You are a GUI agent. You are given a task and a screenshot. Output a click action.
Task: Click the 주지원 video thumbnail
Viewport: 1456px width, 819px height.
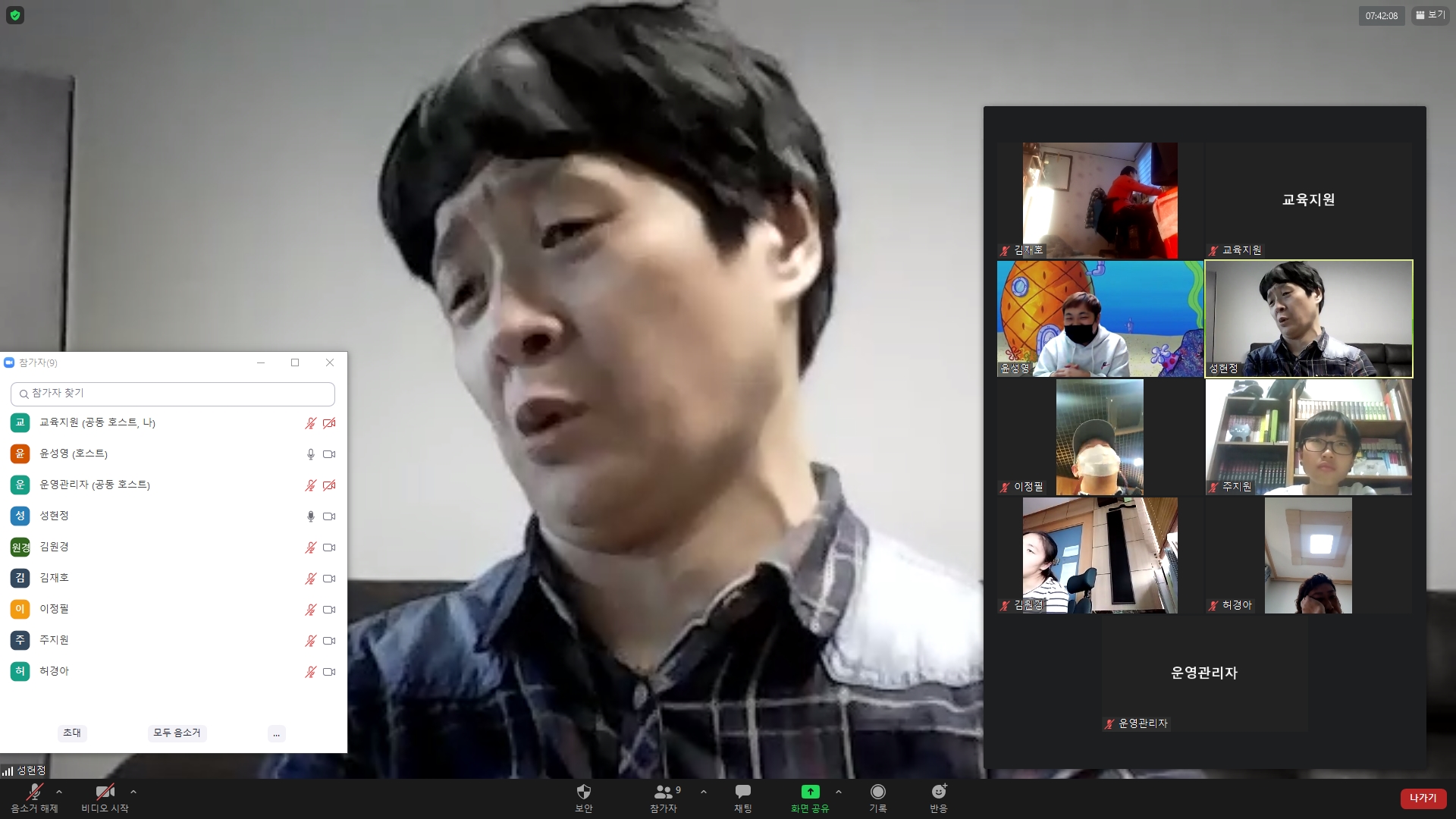[1309, 437]
